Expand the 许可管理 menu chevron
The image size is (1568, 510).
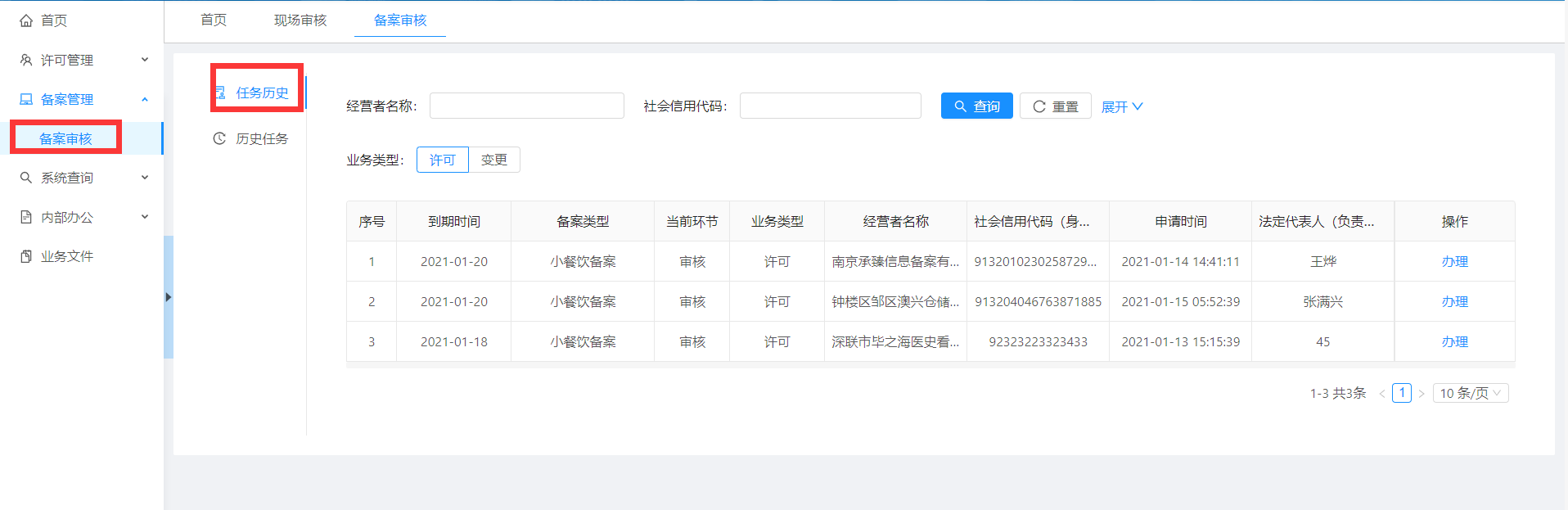coord(145,60)
